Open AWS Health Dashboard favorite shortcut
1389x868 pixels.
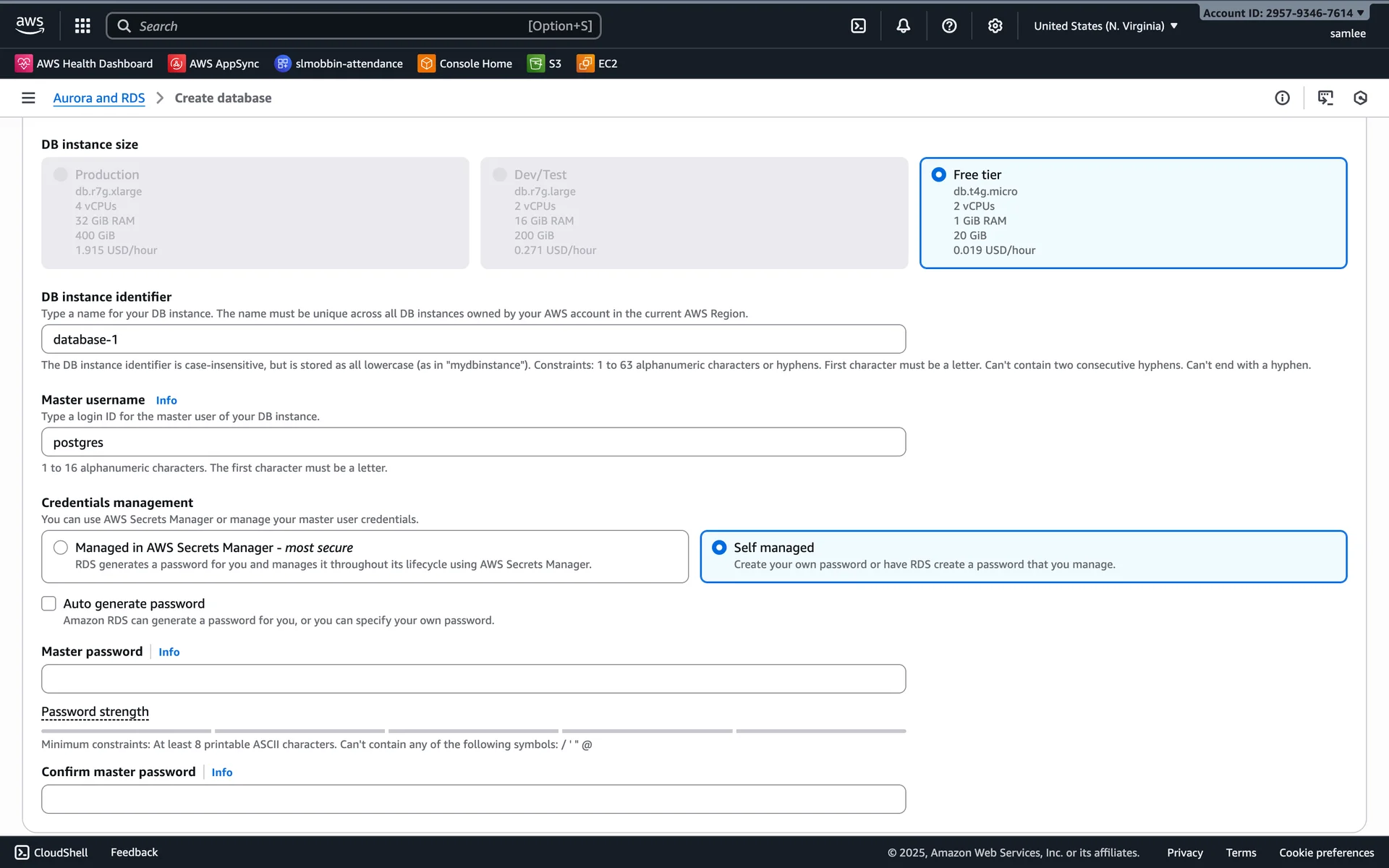[x=85, y=64]
